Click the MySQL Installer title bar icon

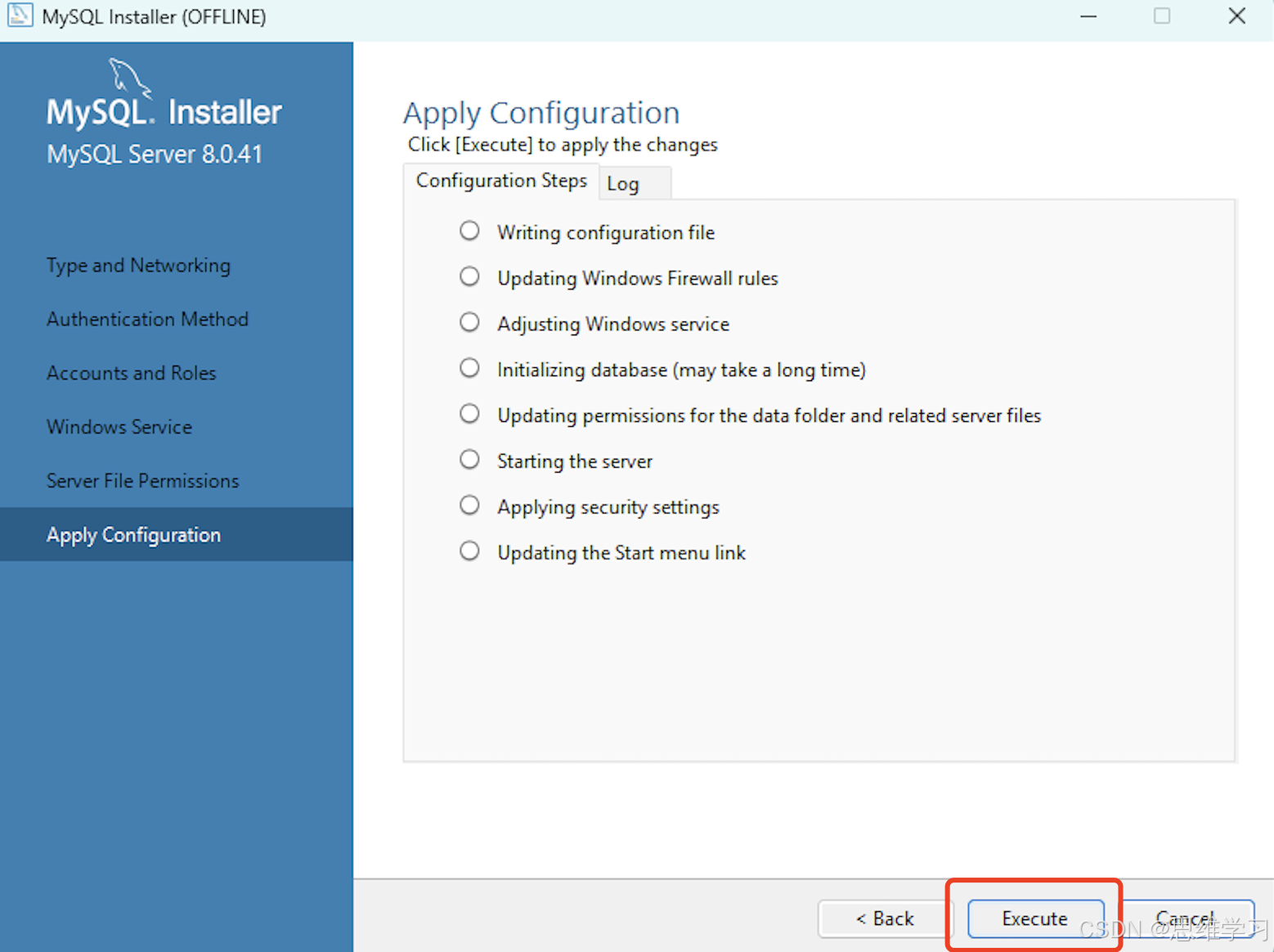[20, 16]
